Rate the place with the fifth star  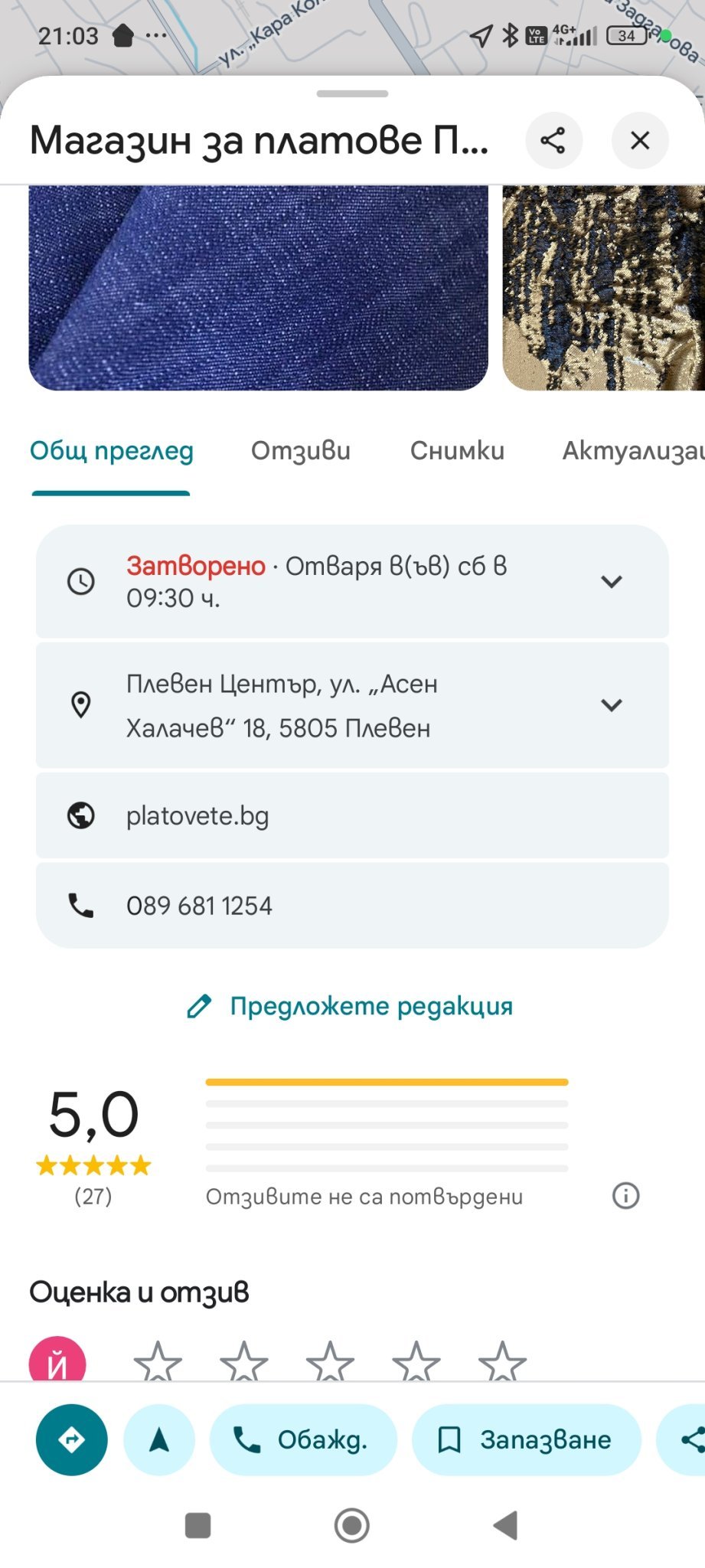click(502, 1361)
